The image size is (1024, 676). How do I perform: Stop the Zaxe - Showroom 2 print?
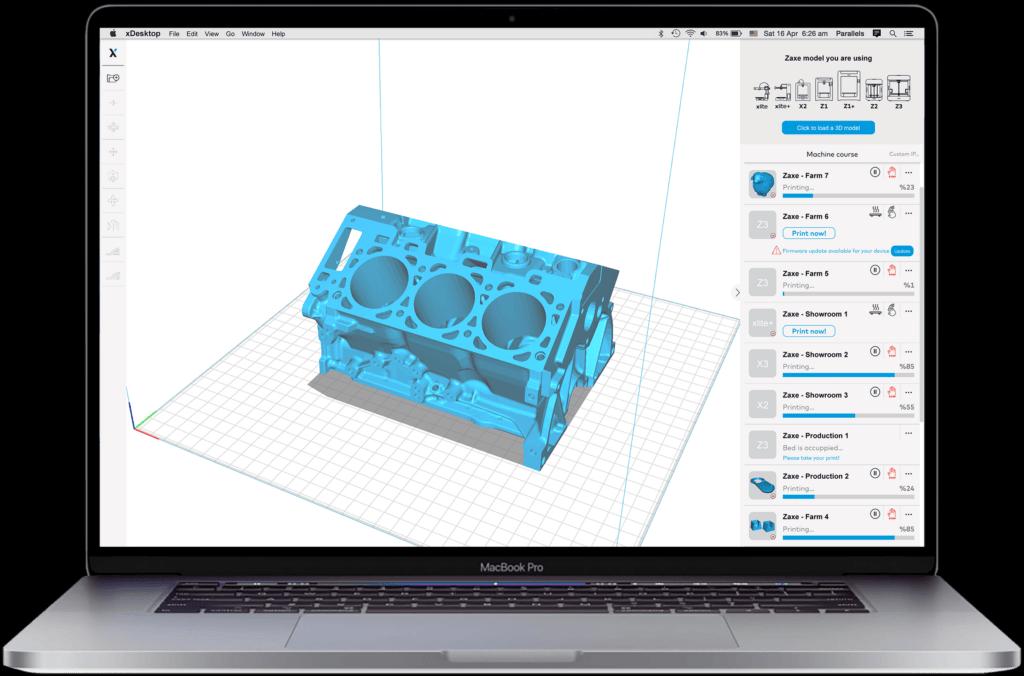[891, 351]
